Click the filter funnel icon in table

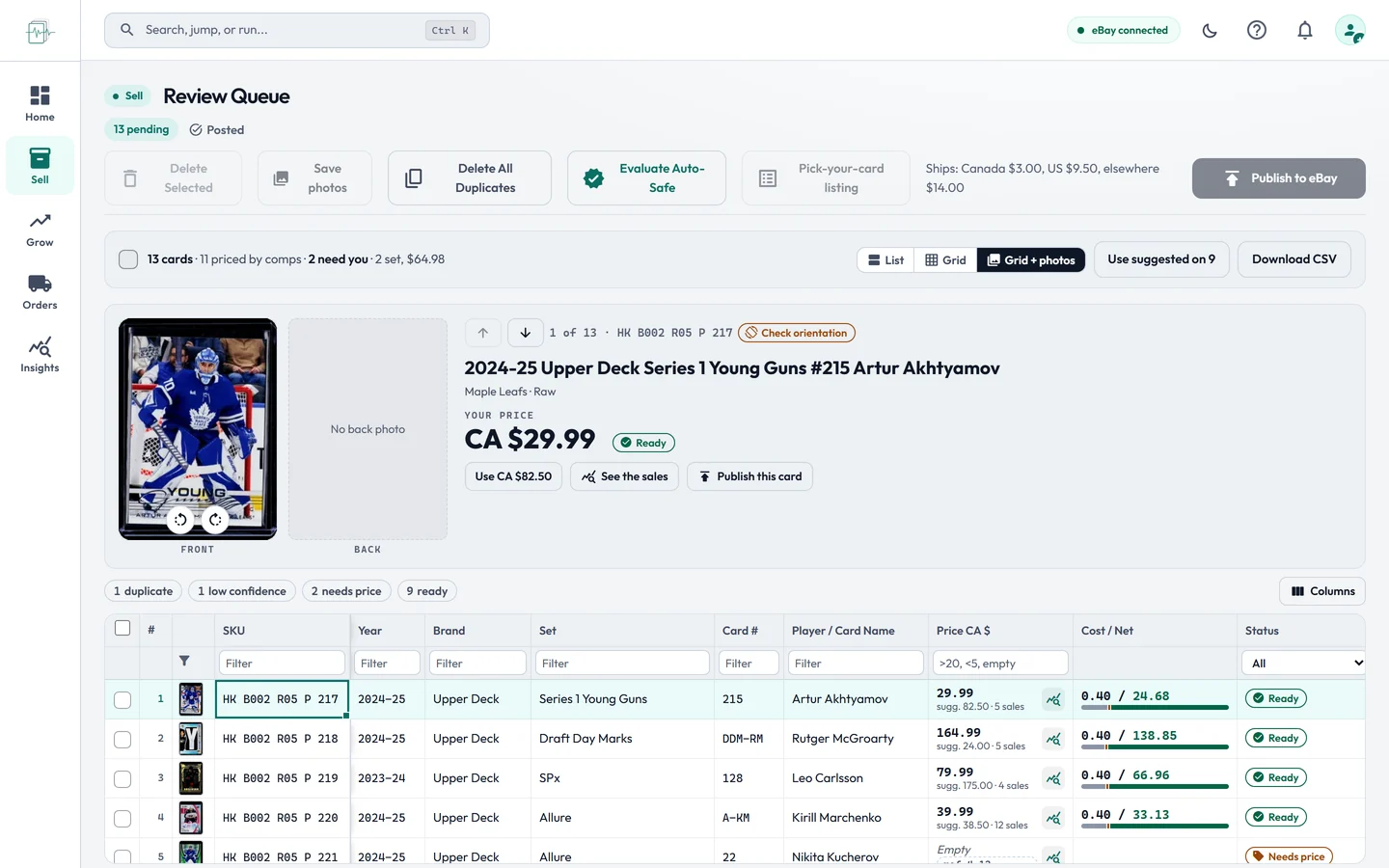[184, 662]
